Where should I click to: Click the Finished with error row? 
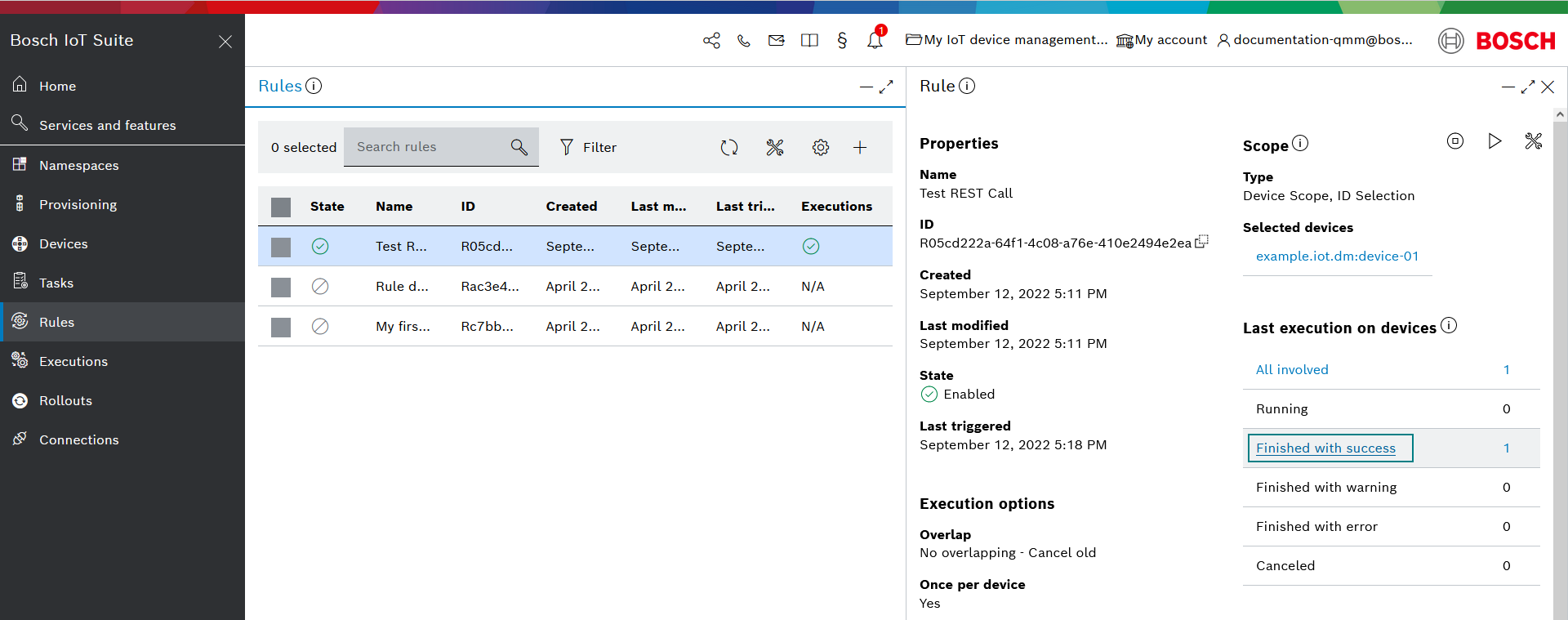[1391, 527]
